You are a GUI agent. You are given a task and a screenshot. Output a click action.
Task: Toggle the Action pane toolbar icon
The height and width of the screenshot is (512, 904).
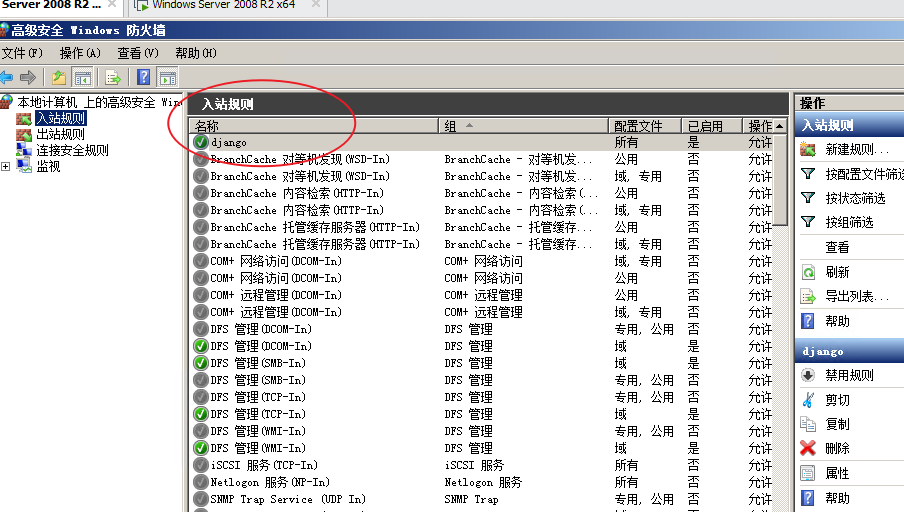167,77
